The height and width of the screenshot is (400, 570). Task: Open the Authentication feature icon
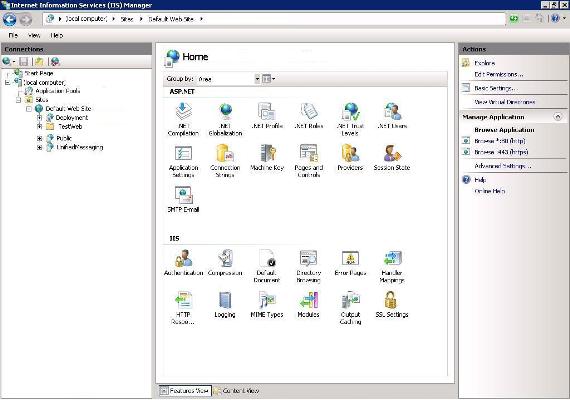pos(183,263)
